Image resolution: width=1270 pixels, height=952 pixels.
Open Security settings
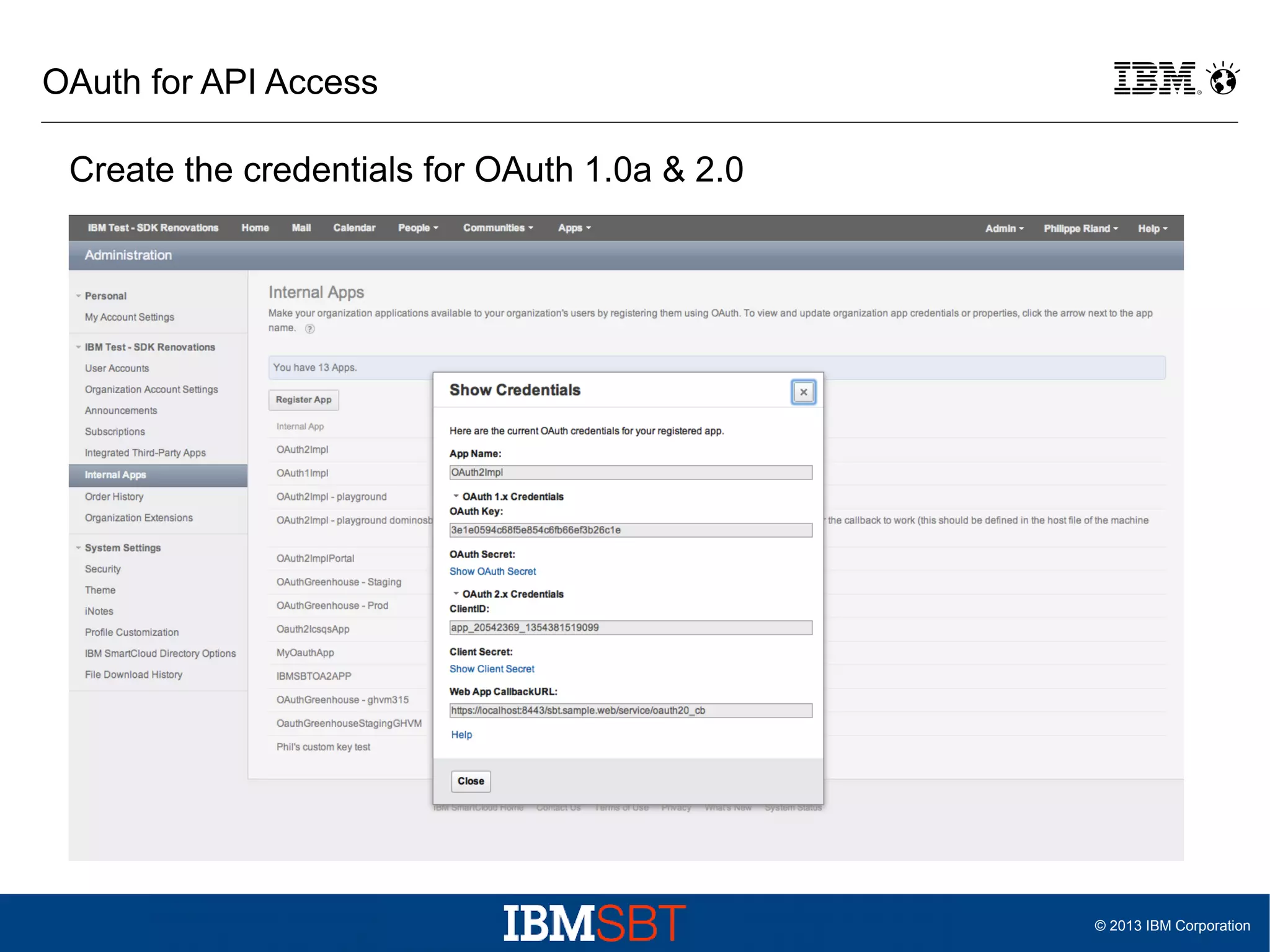pos(103,569)
